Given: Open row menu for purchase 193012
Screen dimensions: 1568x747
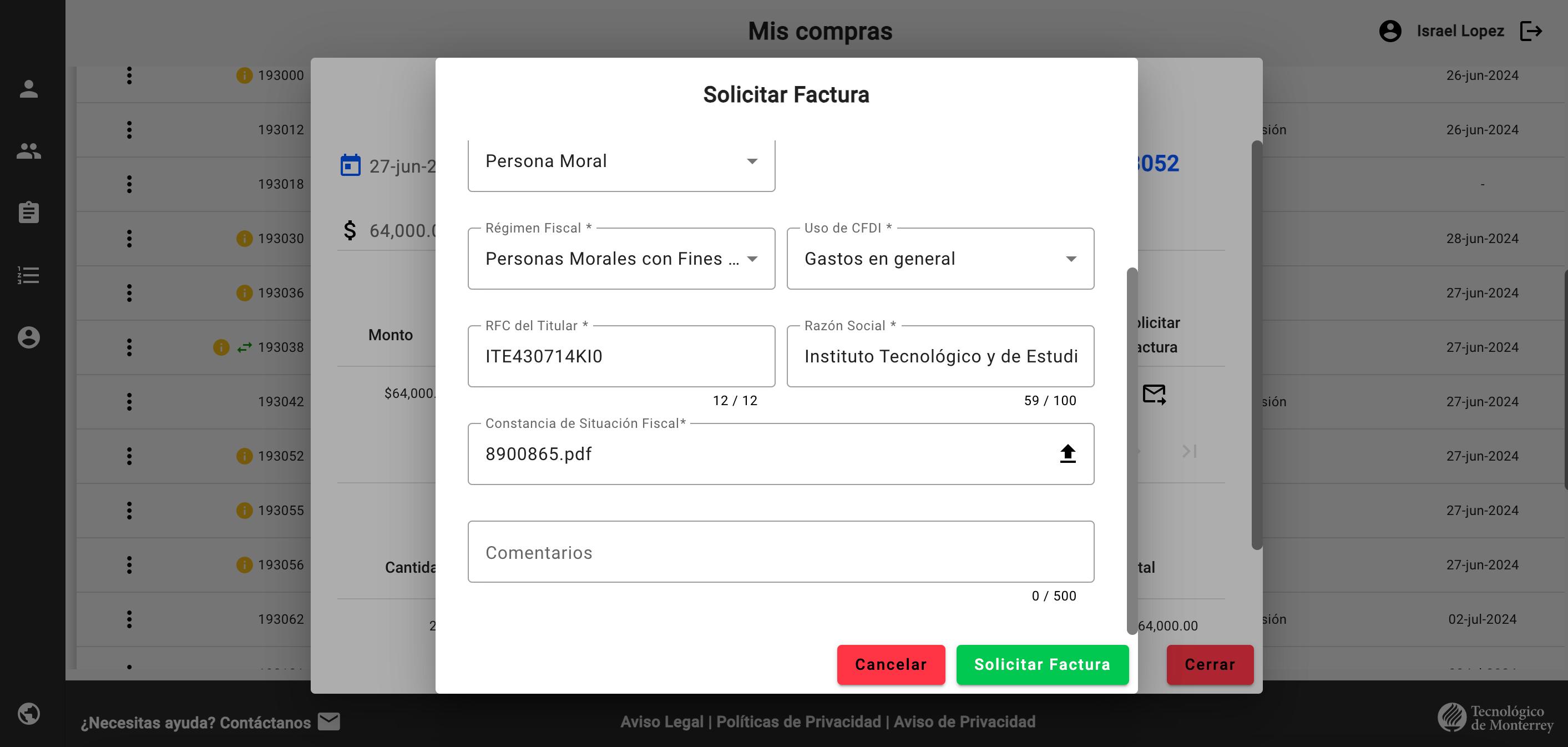Looking at the screenshot, I should pos(129,130).
